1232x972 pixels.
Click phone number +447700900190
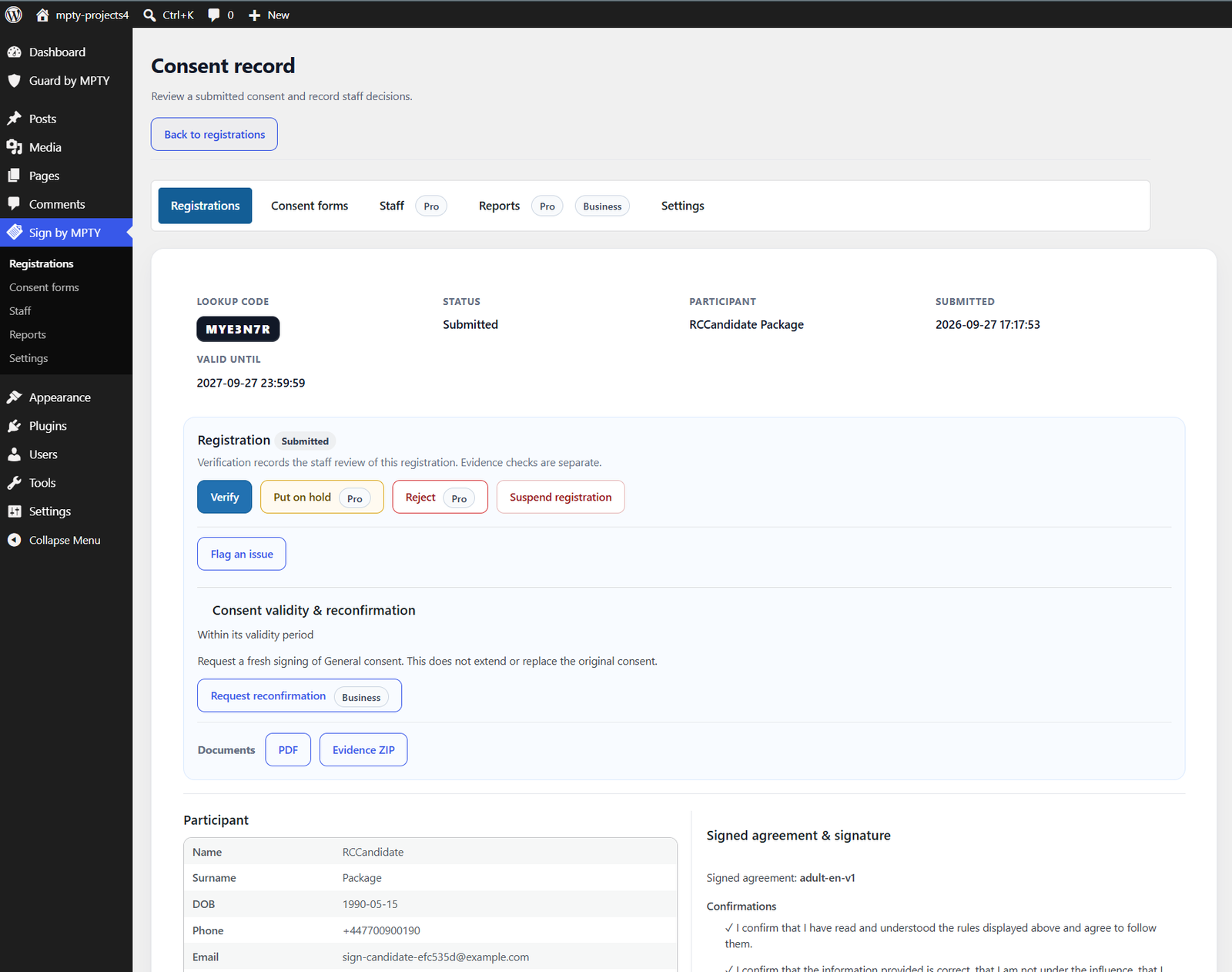[381, 930]
